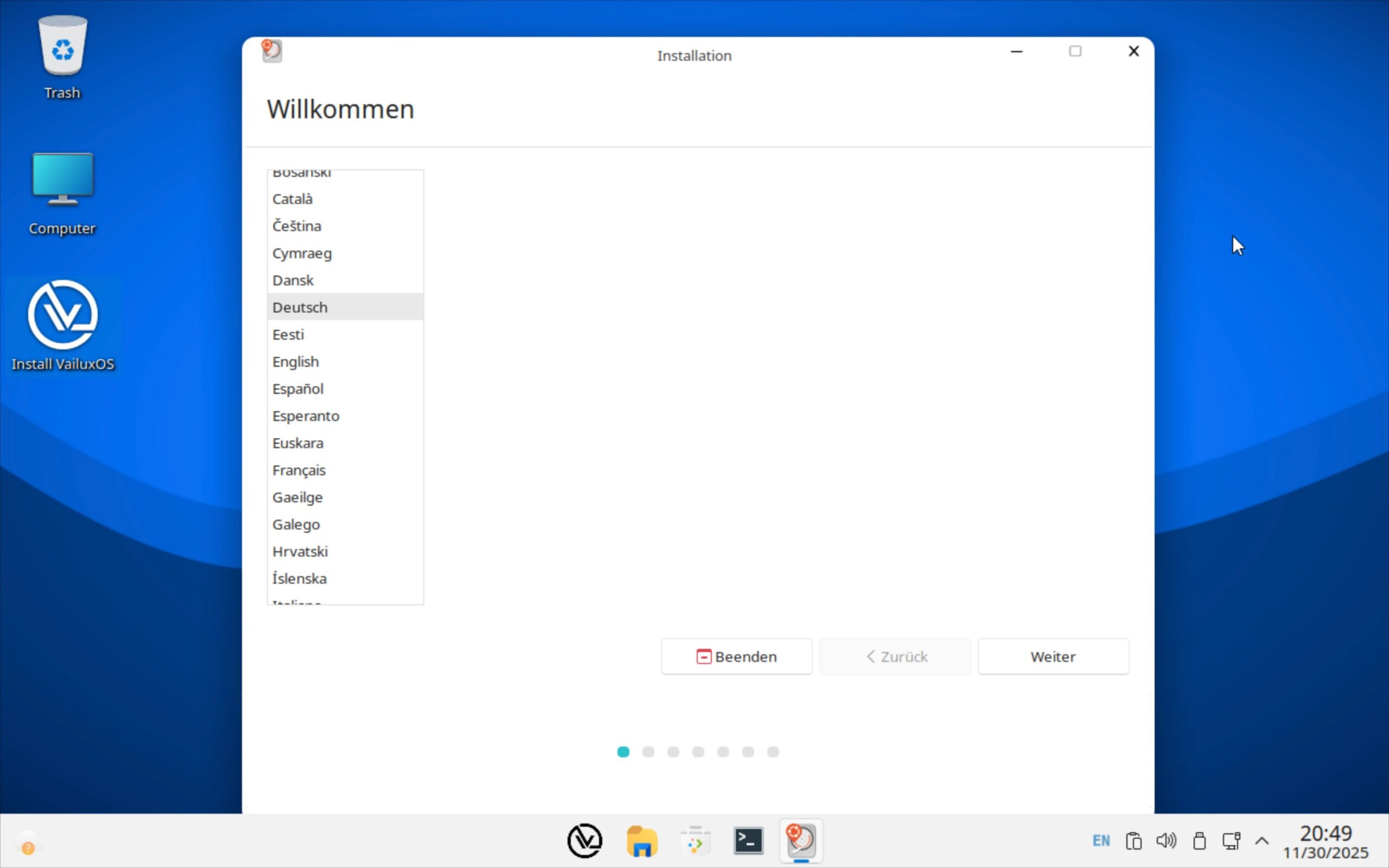
Task: Select Français in the language list
Action: click(299, 470)
